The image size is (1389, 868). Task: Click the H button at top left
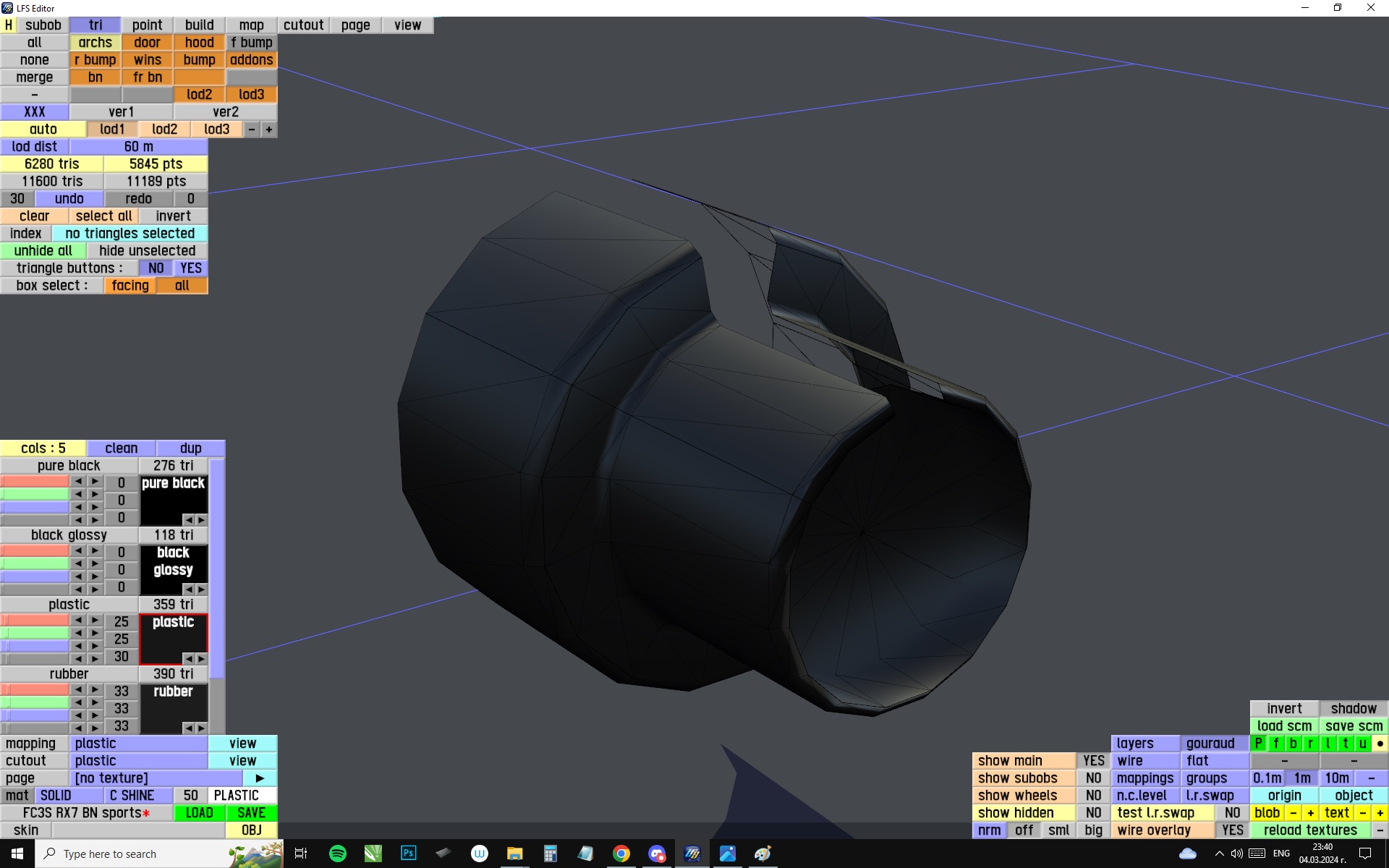click(x=9, y=25)
